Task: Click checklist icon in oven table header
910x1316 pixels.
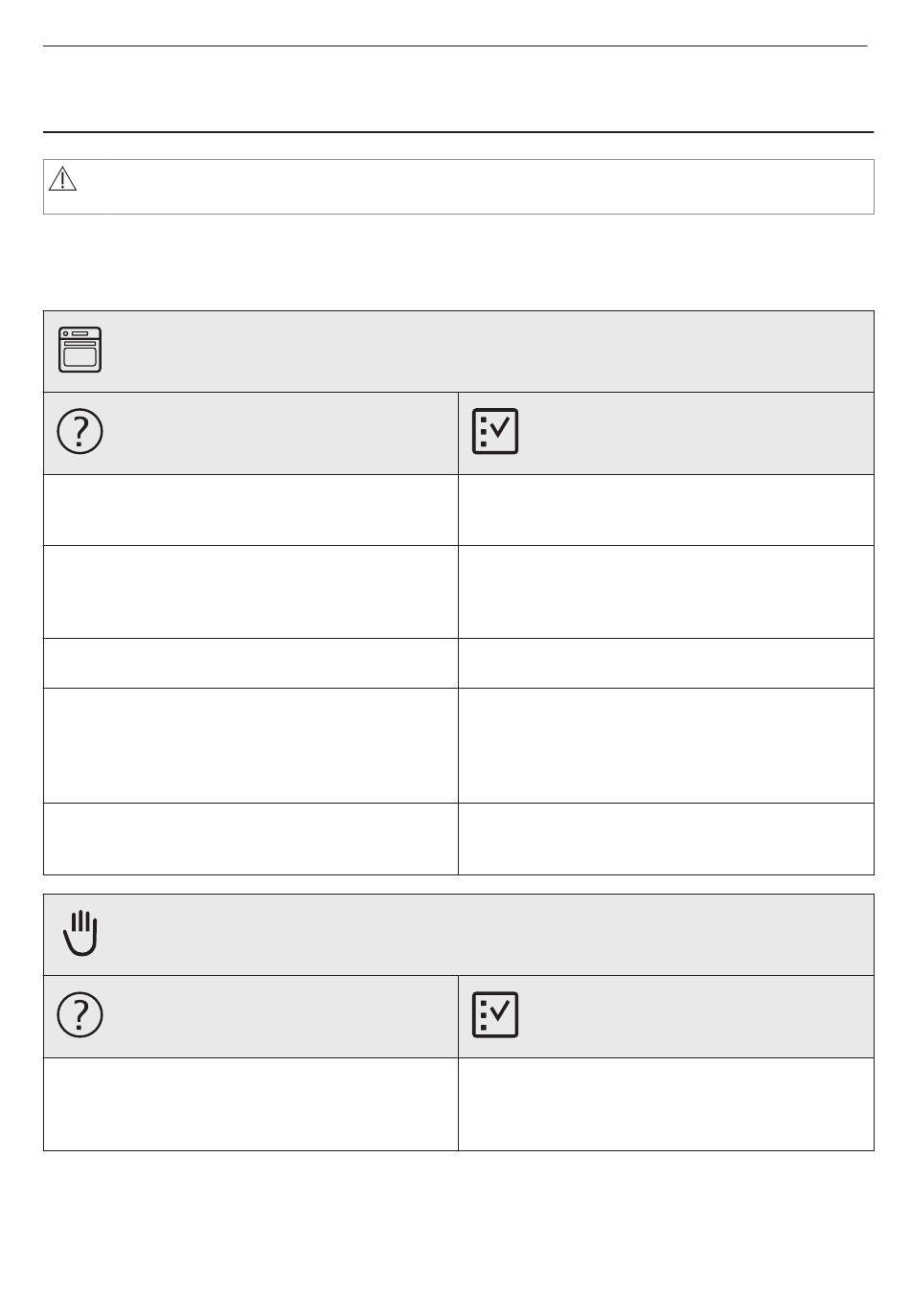Action: coord(495,432)
